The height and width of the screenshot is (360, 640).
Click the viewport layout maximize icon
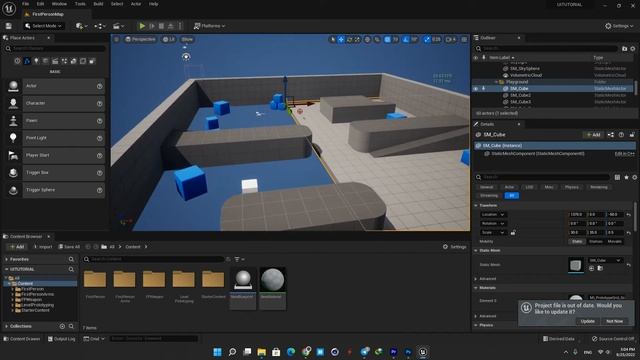[x=464, y=39]
